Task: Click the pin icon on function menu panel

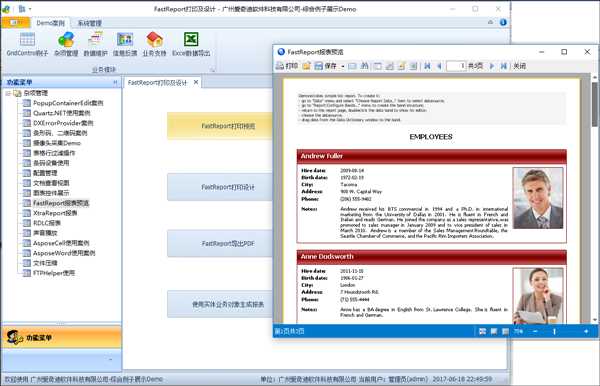Action: point(115,82)
